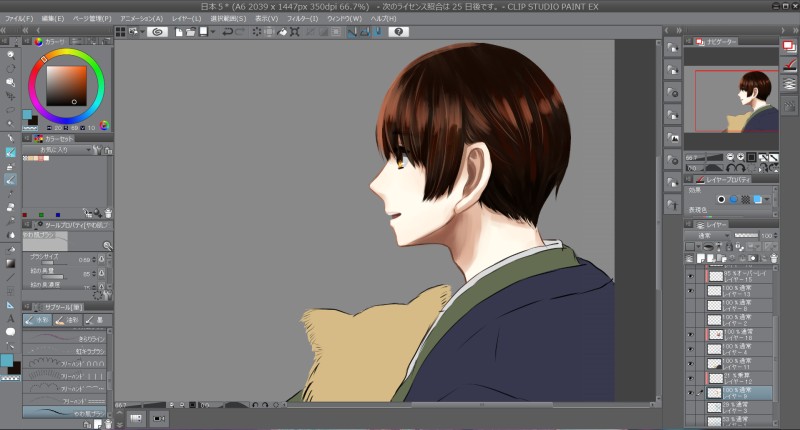This screenshot has width=800, height=430.
Task: Toggle visibility of layer レイヤー 15
Action: (x=690, y=276)
